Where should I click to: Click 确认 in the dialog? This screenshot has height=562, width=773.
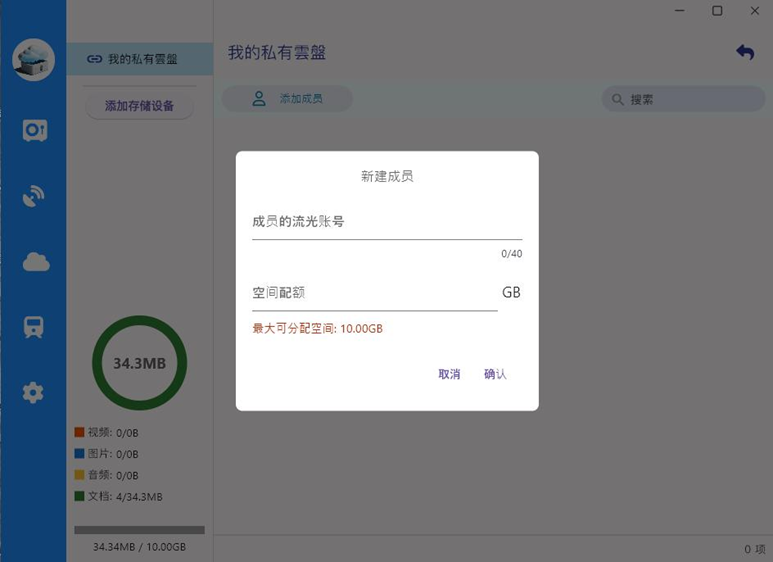[495, 374]
